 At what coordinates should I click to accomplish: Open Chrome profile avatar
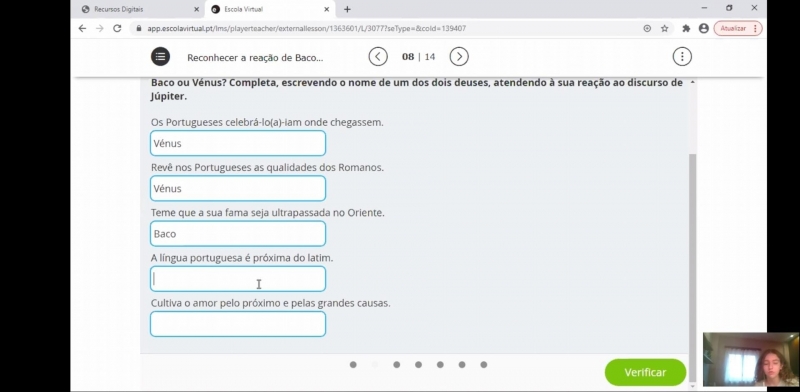point(704,29)
